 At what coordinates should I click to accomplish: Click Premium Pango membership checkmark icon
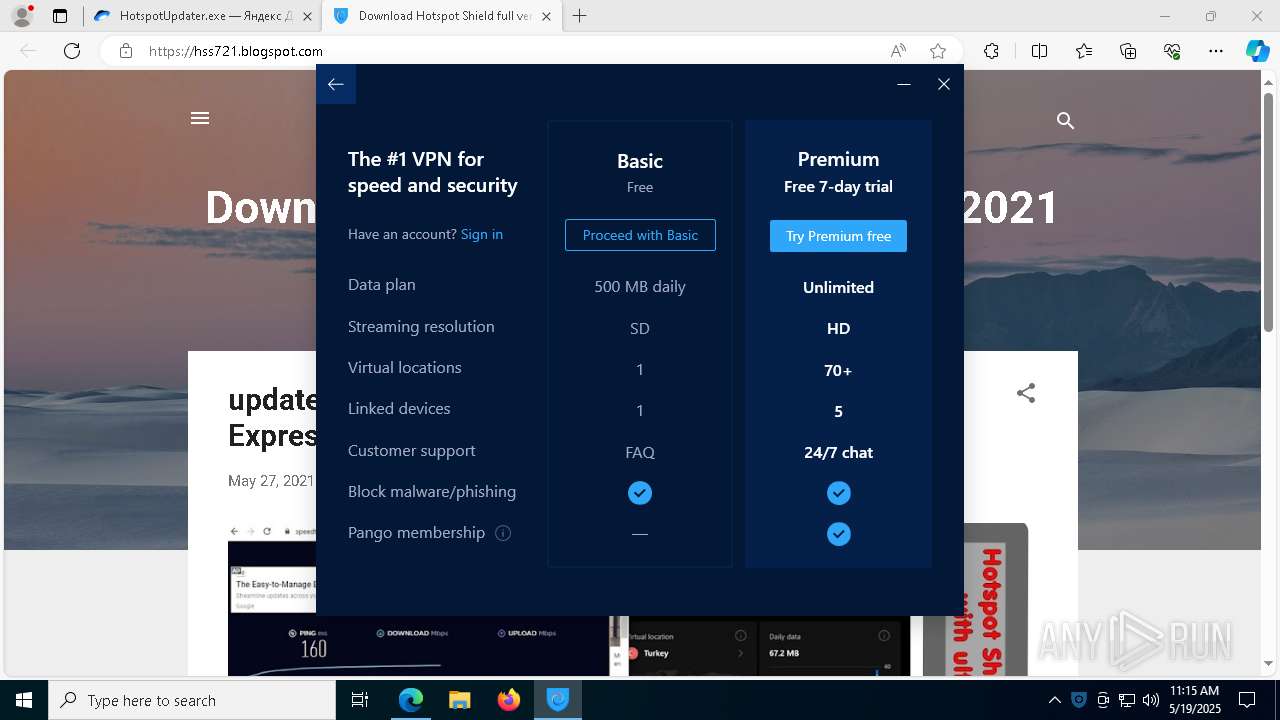(839, 534)
